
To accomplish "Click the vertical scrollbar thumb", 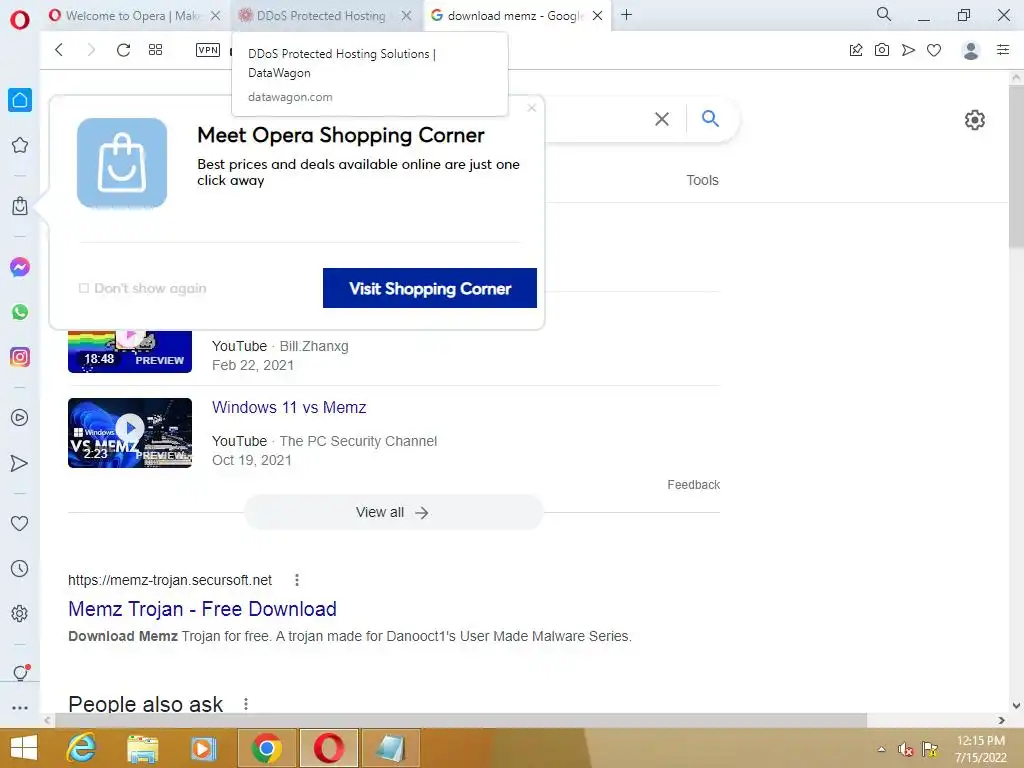I will [x=1016, y=167].
